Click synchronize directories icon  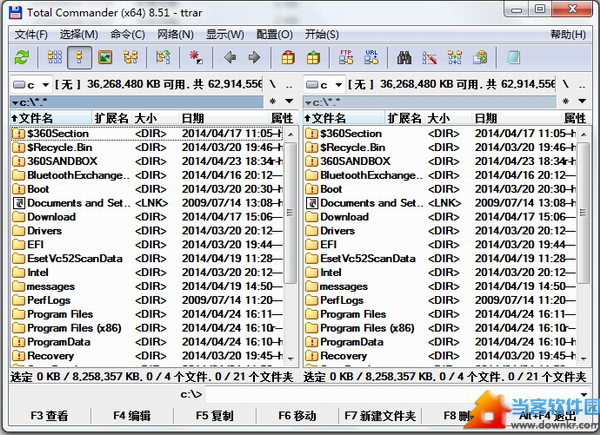click(x=455, y=57)
